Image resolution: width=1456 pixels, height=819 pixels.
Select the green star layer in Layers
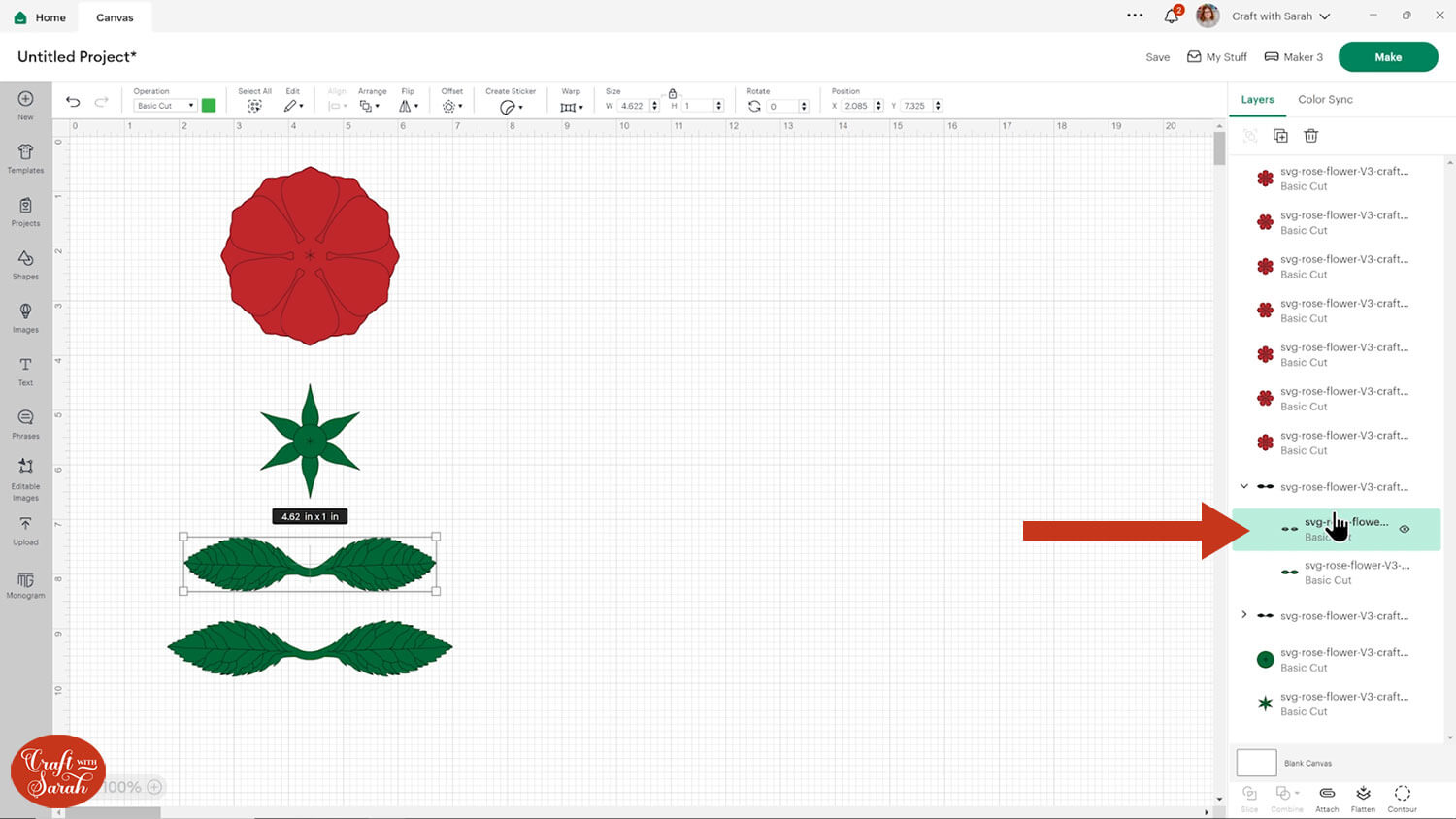(1336, 704)
